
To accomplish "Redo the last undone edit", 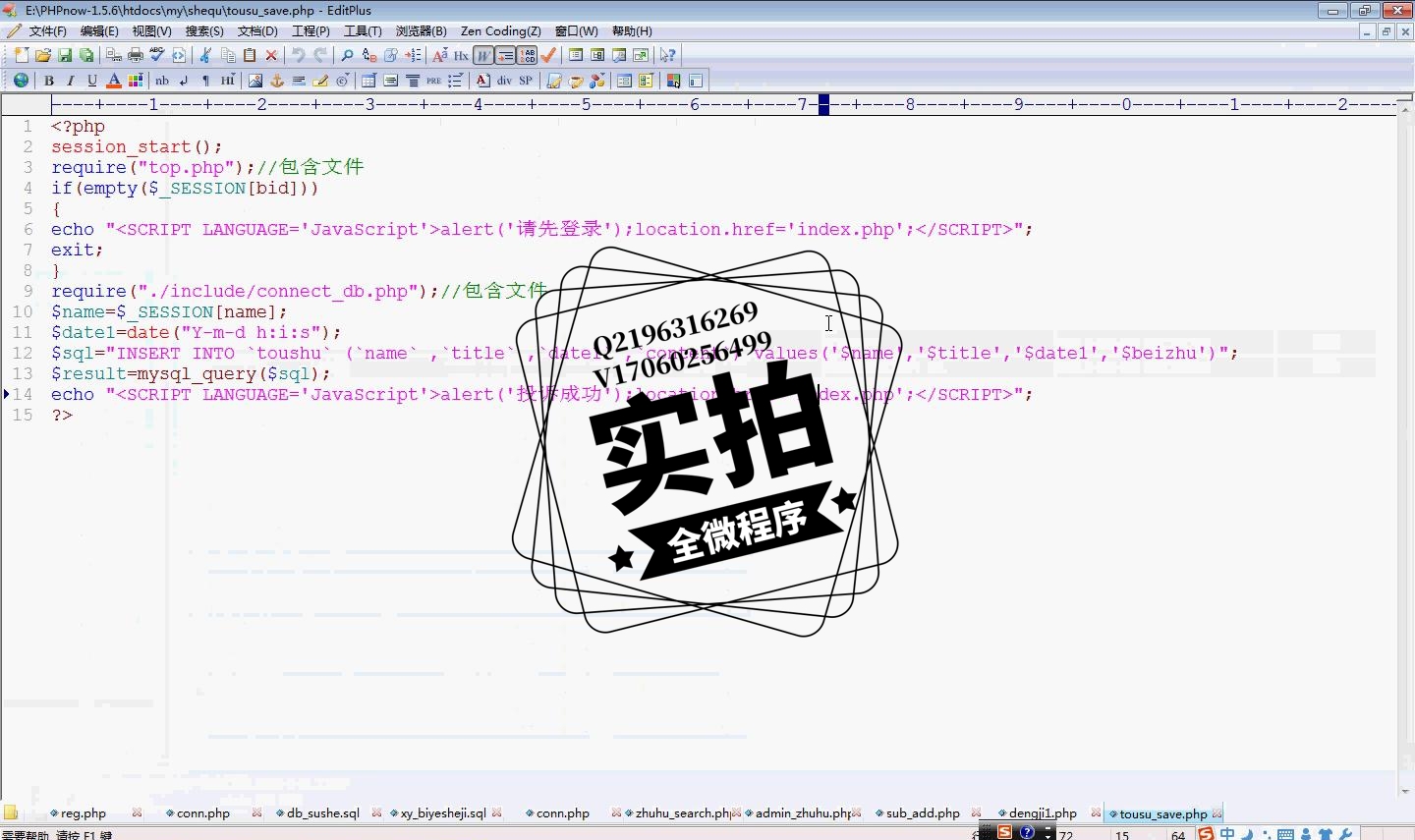I will tap(320, 55).
